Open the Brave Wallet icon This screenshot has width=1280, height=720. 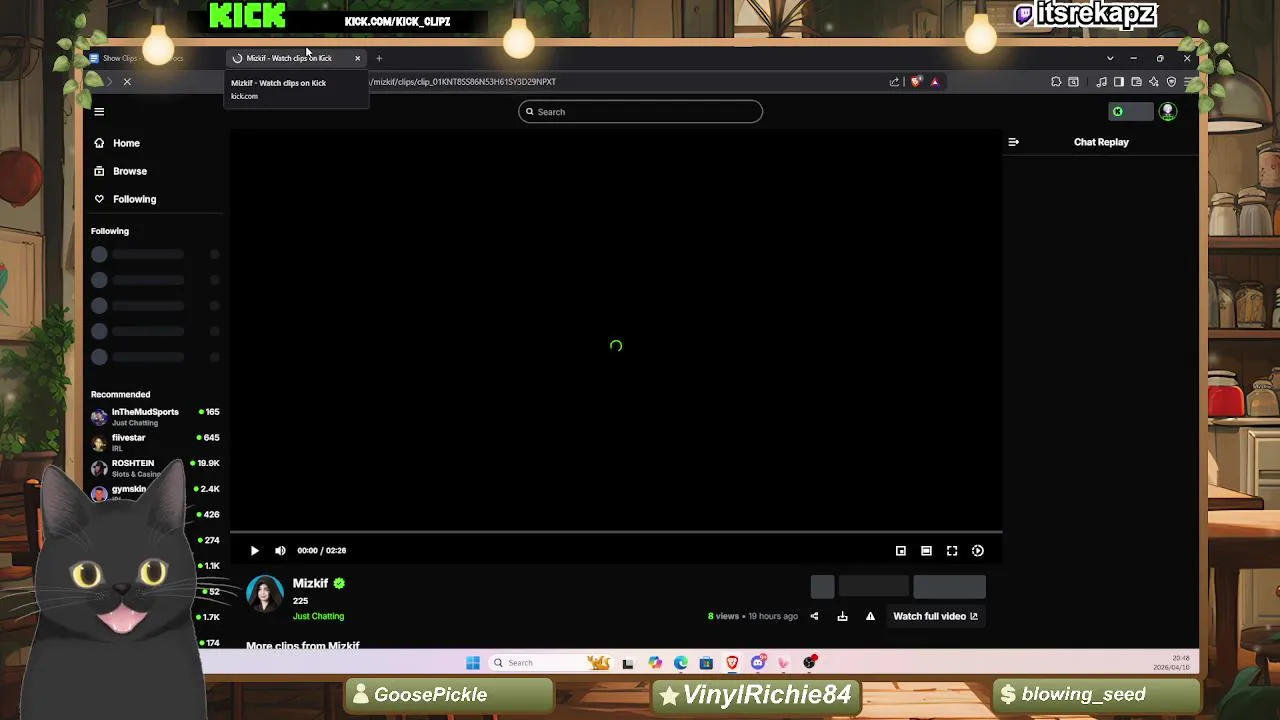click(1136, 82)
